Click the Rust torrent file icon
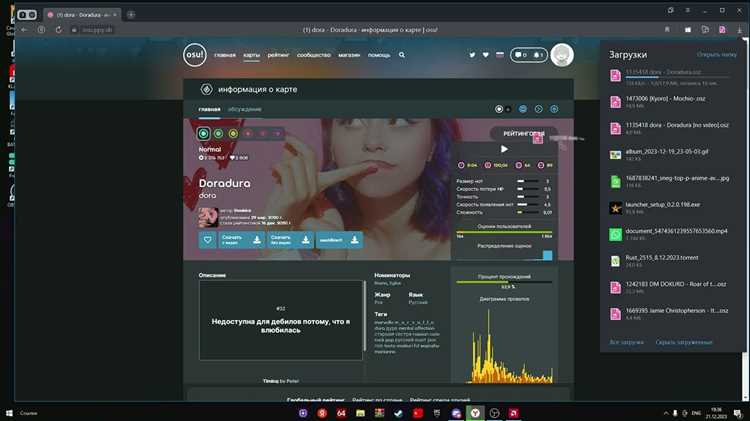Image resolution: width=750 pixels, height=421 pixels. [615, 261]
